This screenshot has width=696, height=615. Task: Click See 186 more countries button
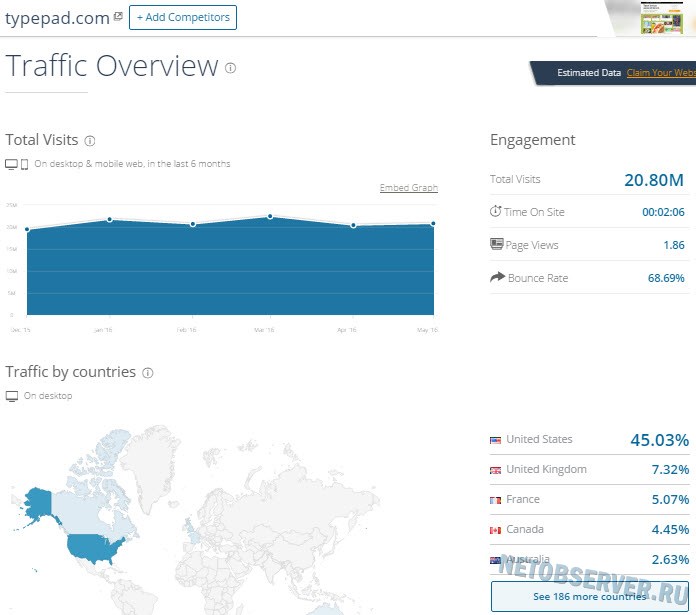coord(590,596)
